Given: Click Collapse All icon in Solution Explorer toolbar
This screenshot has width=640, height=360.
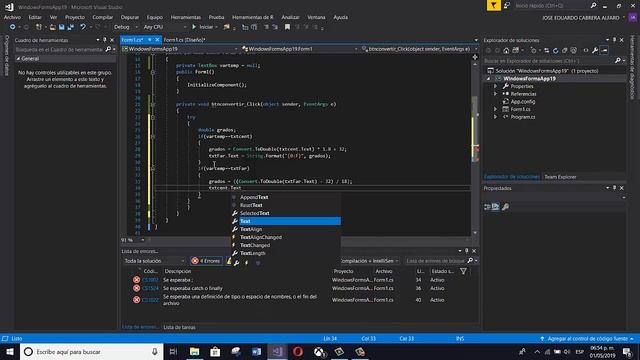Looking at the screenshot, I should click(565, 51).
